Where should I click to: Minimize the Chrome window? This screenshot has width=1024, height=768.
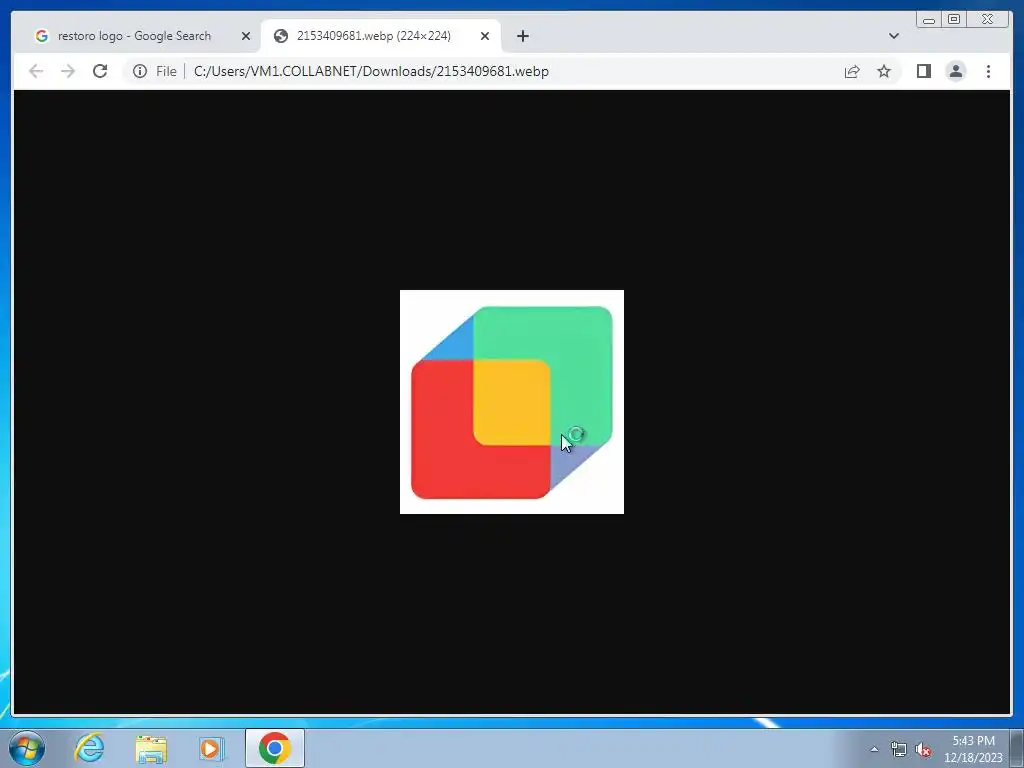tap(929, 20)
